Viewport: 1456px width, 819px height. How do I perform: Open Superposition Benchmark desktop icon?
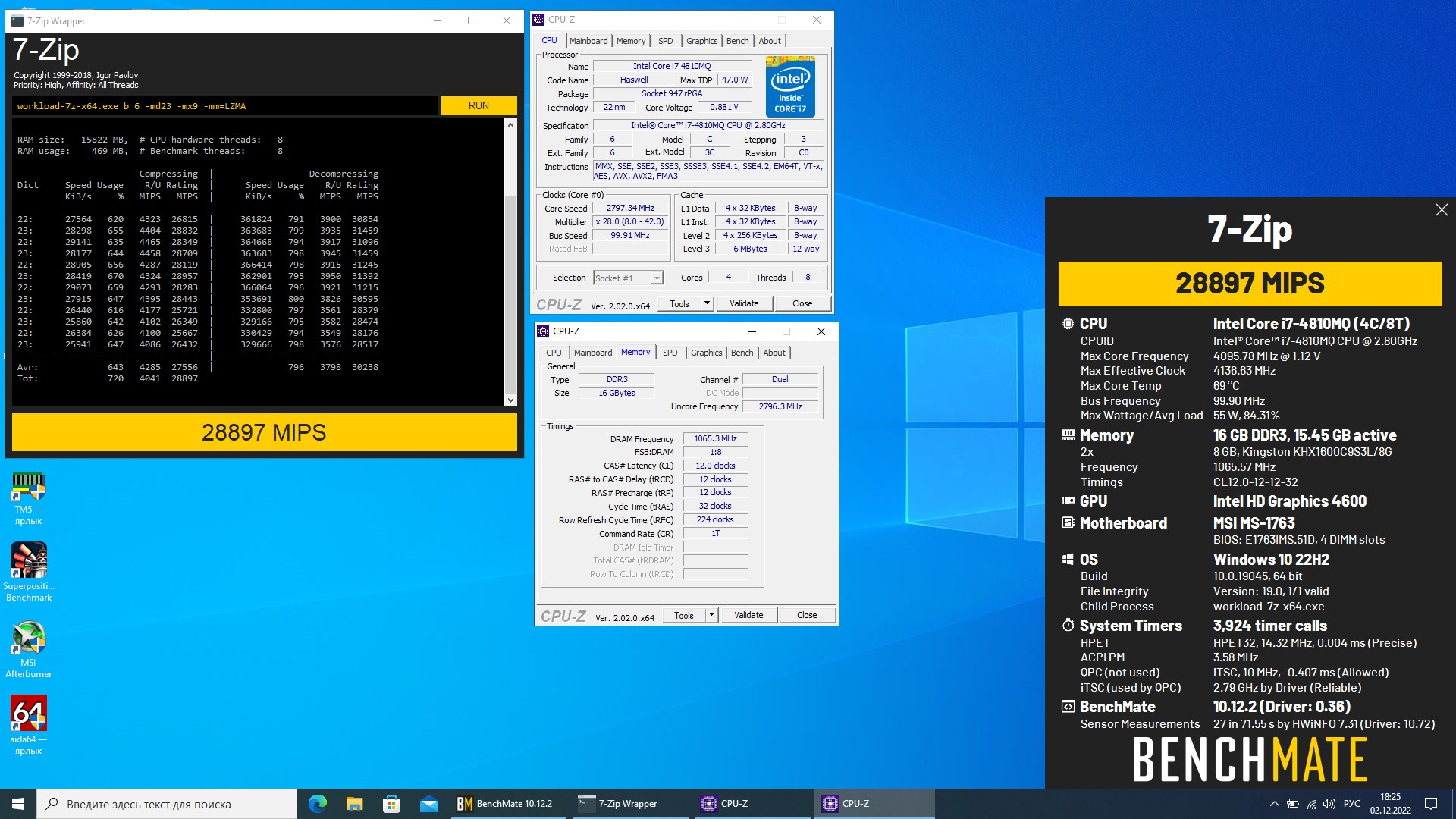coord(29,572)
